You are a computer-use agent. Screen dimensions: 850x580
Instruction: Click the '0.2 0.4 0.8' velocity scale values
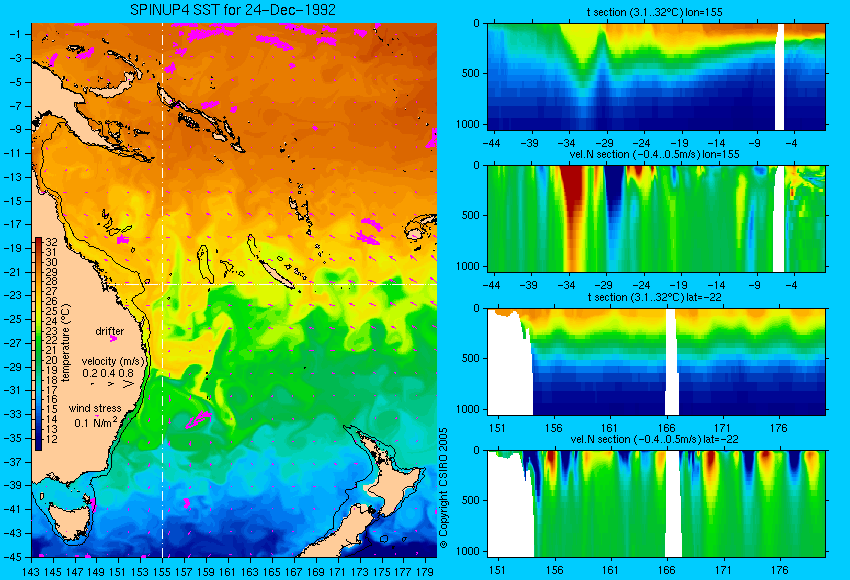tap(108, 373)
